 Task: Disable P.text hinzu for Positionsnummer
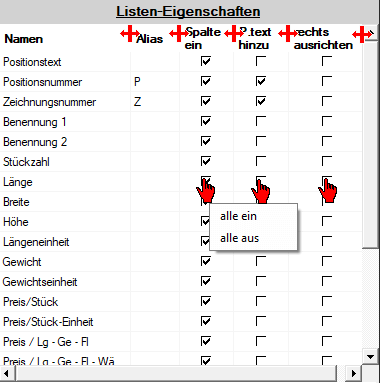coord(261,81)
